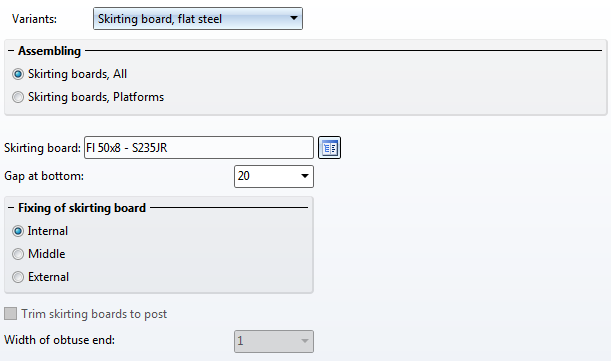Choose Middle fixing of skirting board
Screen dimensions: 611x361
point(18,254)
